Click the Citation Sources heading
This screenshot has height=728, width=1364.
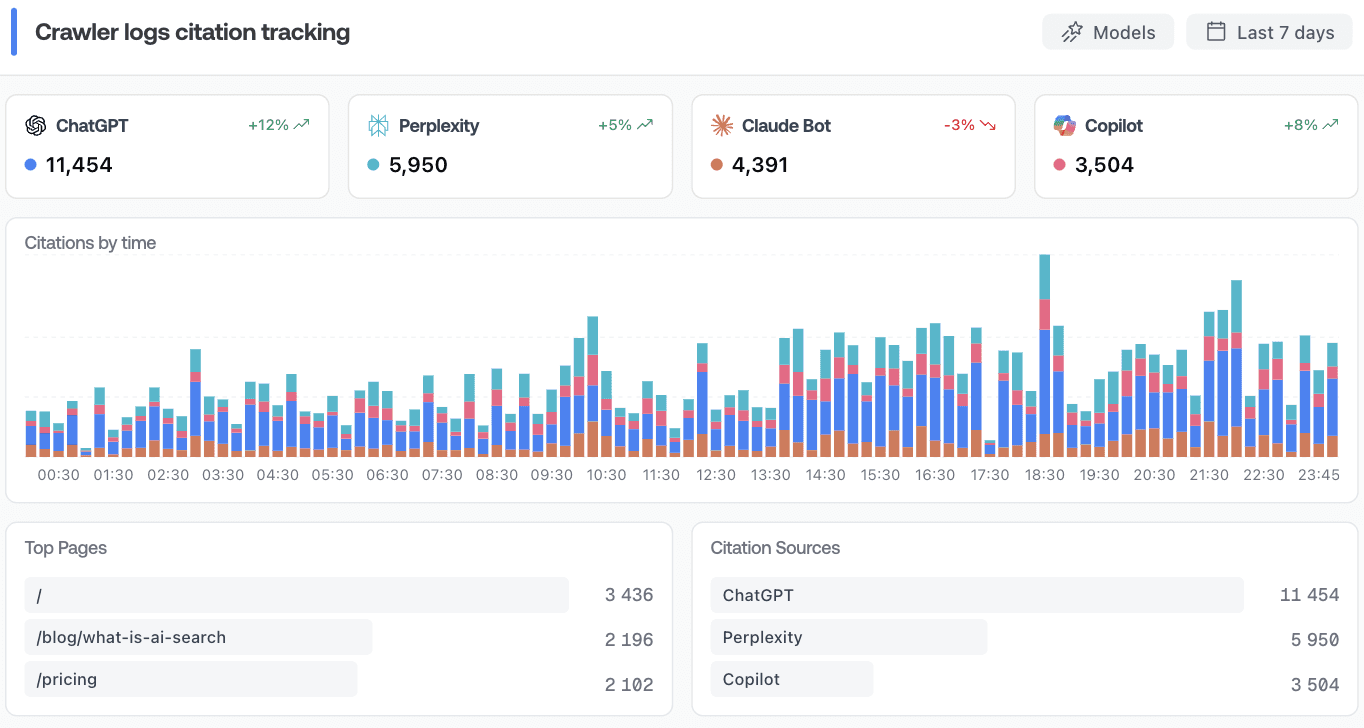pyautogui.click(x=775, y=548)
